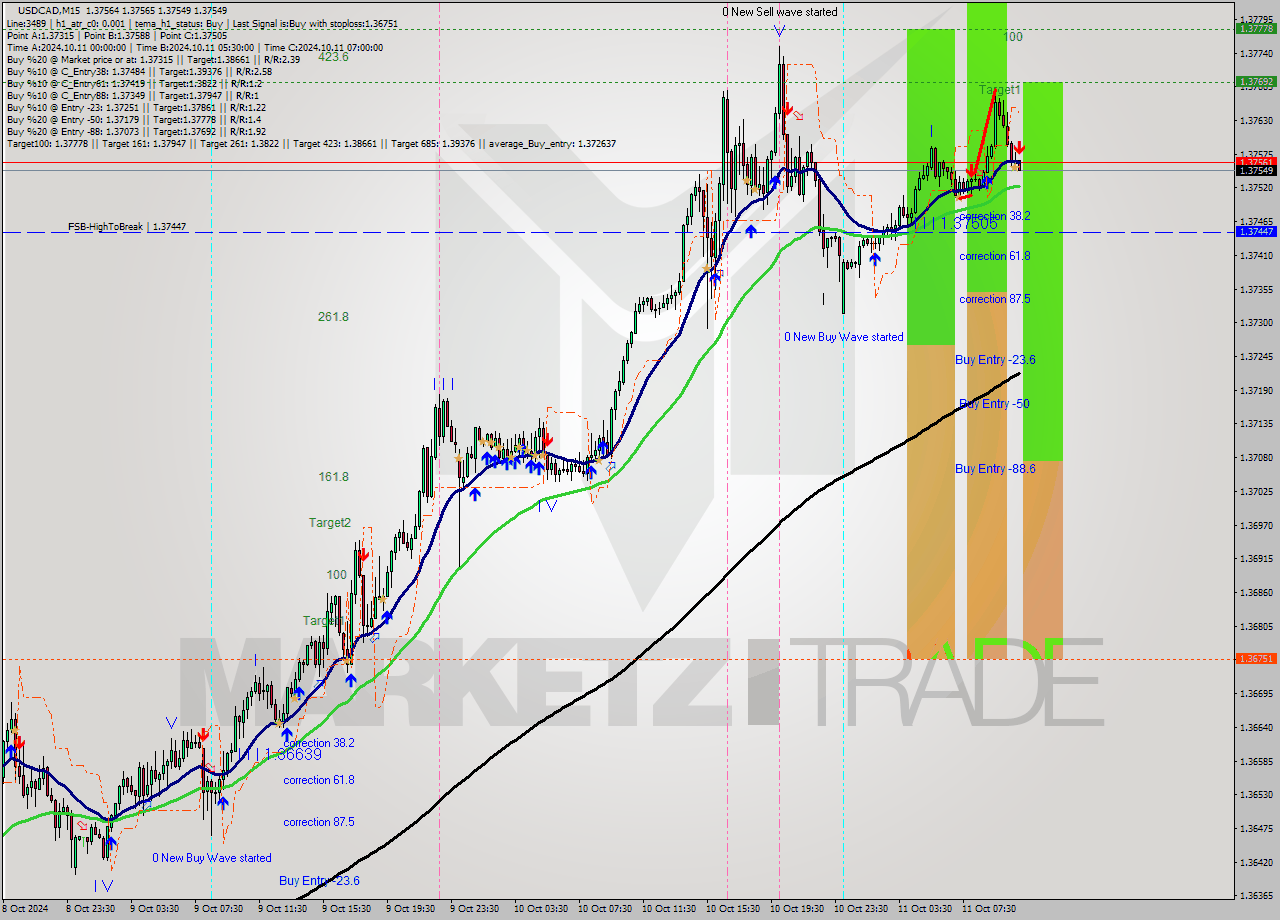Click the '10 Oct 19:30' time axis label

point(796,909)
